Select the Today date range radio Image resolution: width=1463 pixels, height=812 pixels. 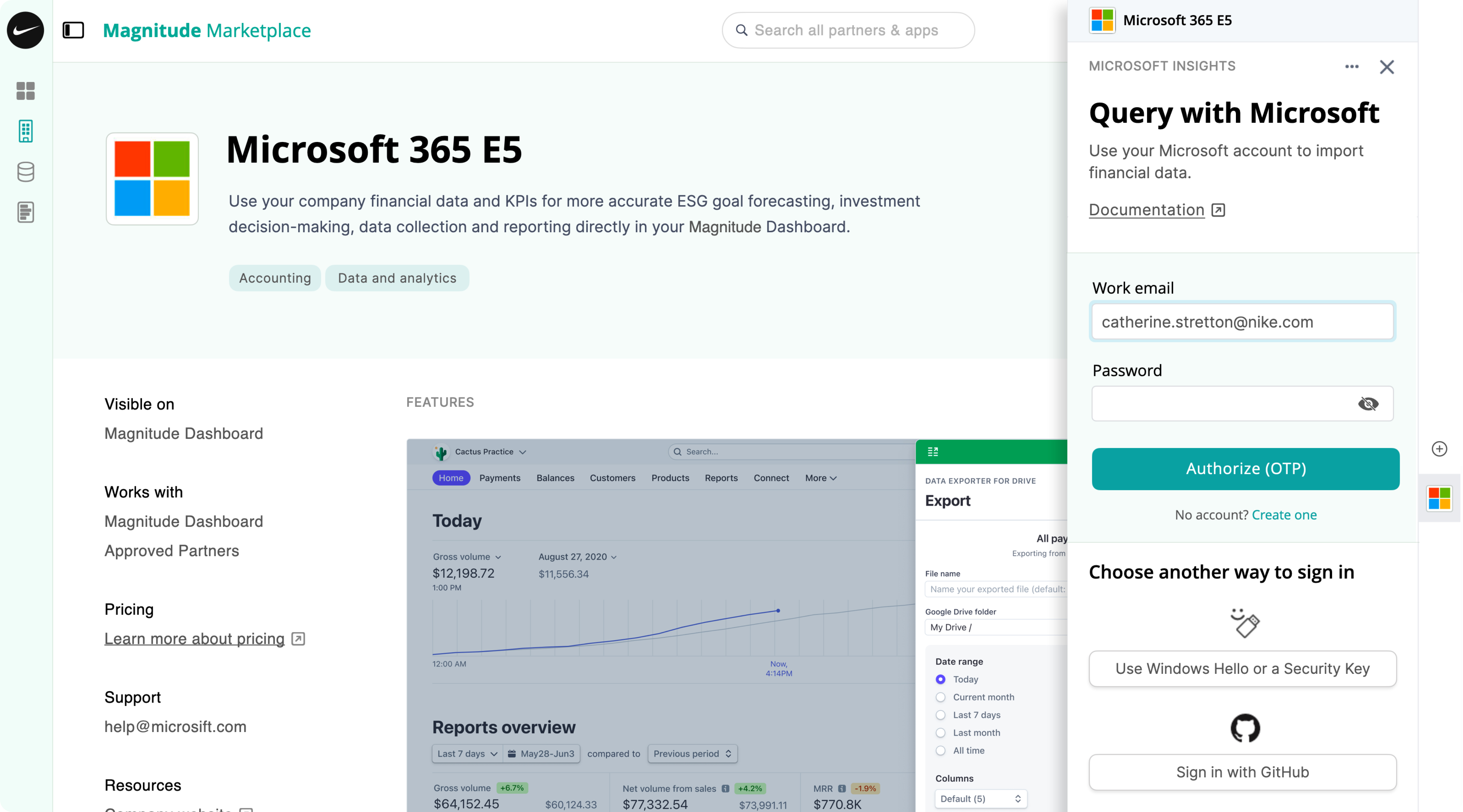point(940,679)
